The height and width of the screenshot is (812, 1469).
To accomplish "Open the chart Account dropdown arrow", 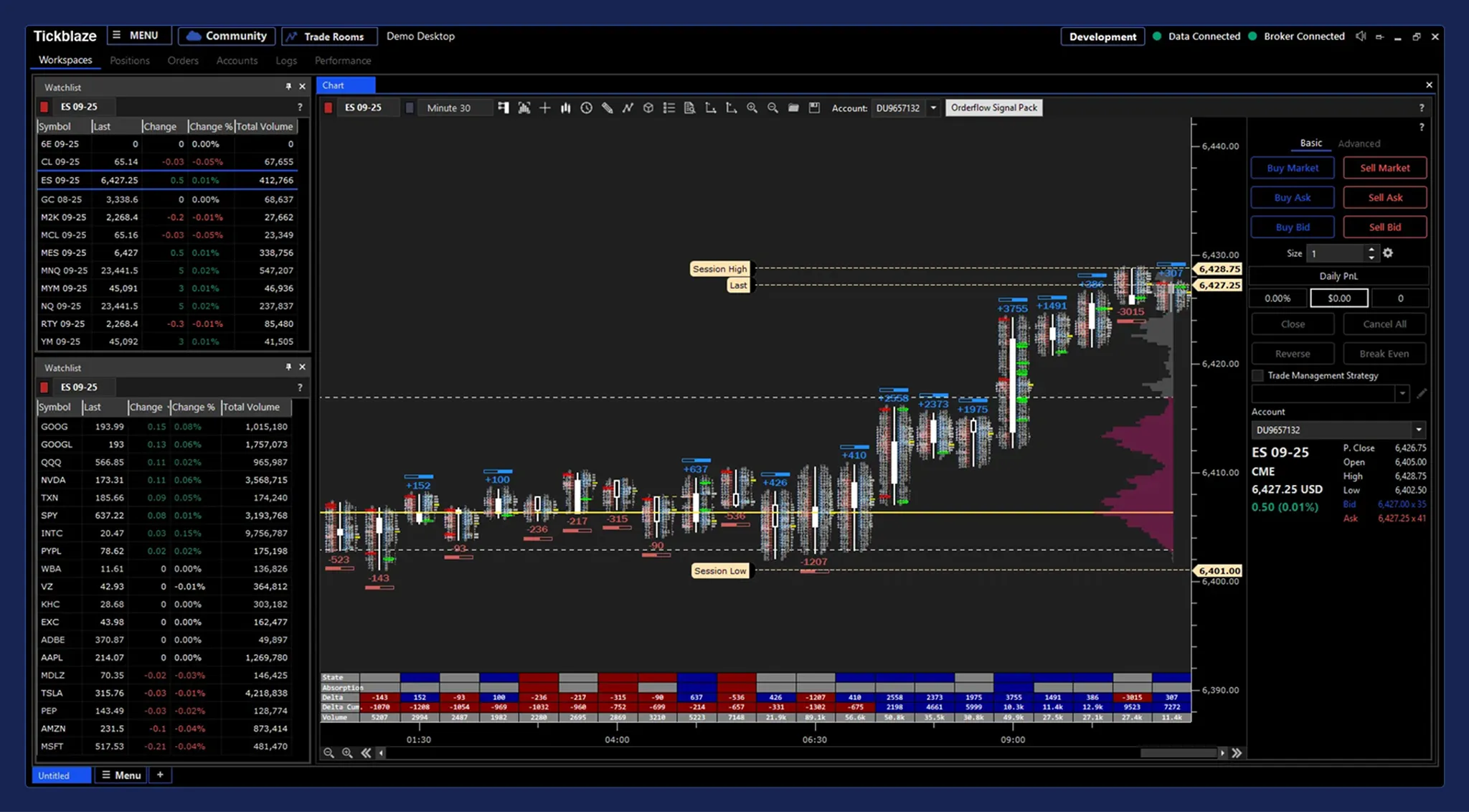I will tap(933, 108).
